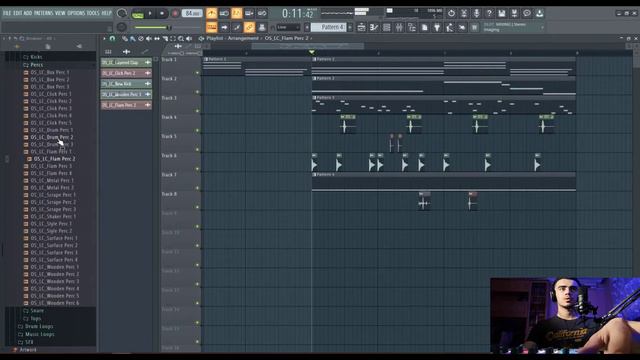
Task: Click the main pitch knob
Action: (122, 27)
